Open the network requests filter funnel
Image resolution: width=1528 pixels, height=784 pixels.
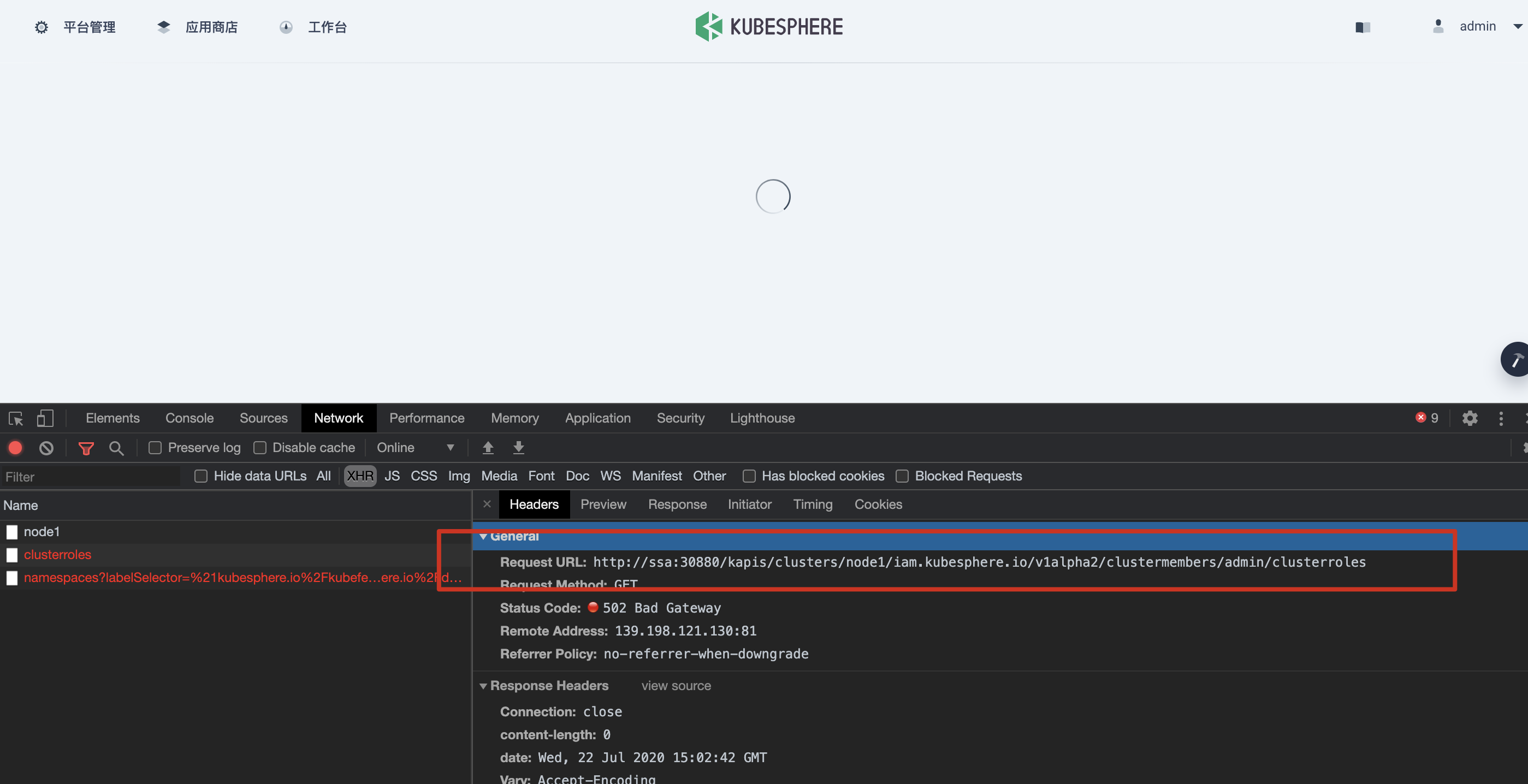tap(86, 448)
